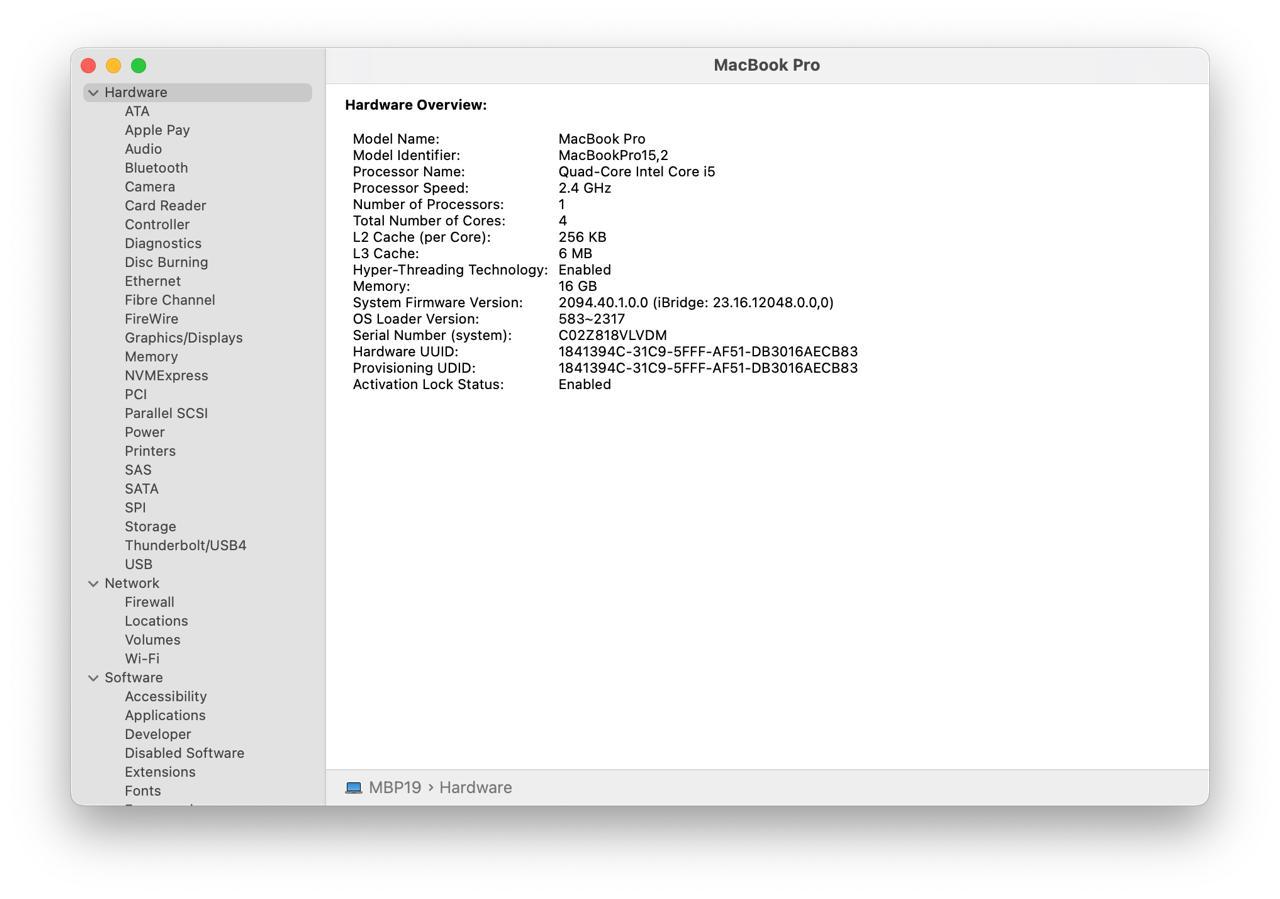
Task: Click MBP19 label in the path bar
Action: pos(395,788)
